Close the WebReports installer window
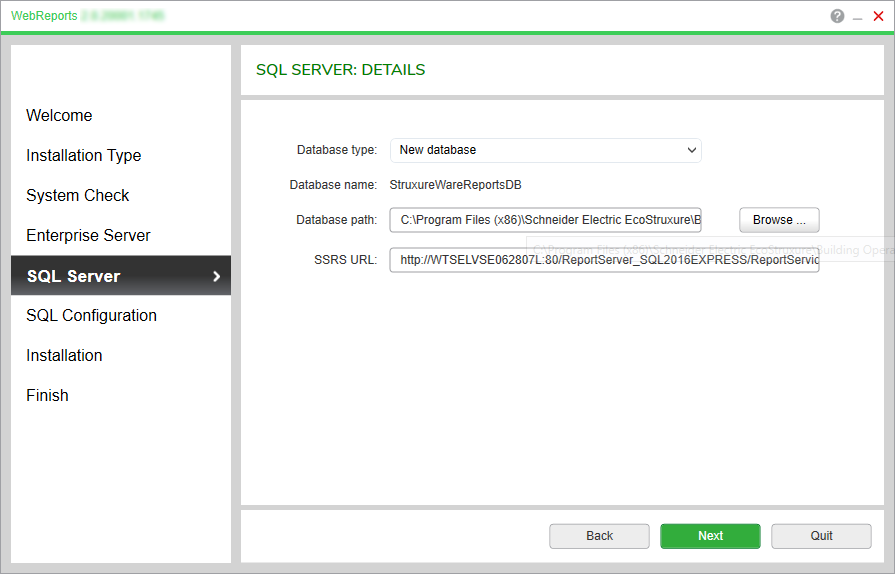 click(879, 16)
